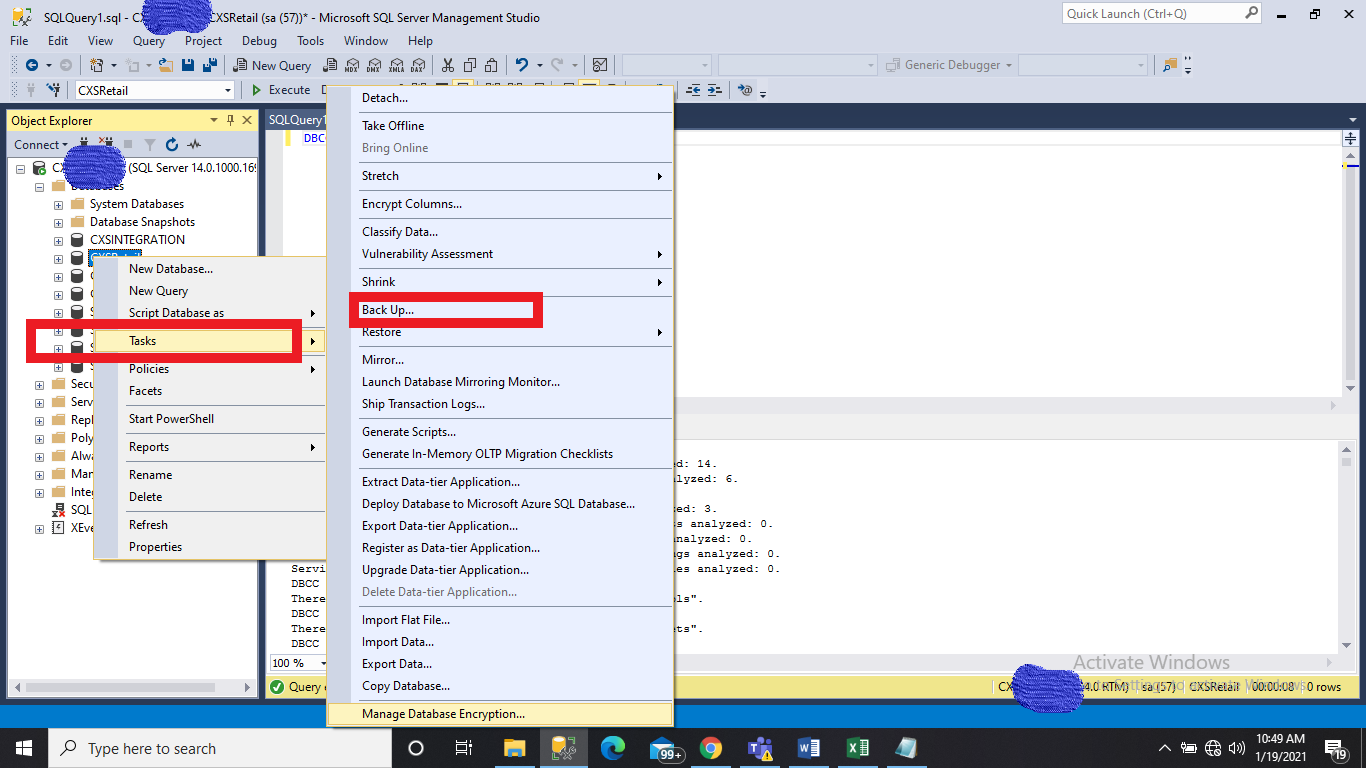
Task: Open the File menu
Action: (x=19, y=41)
